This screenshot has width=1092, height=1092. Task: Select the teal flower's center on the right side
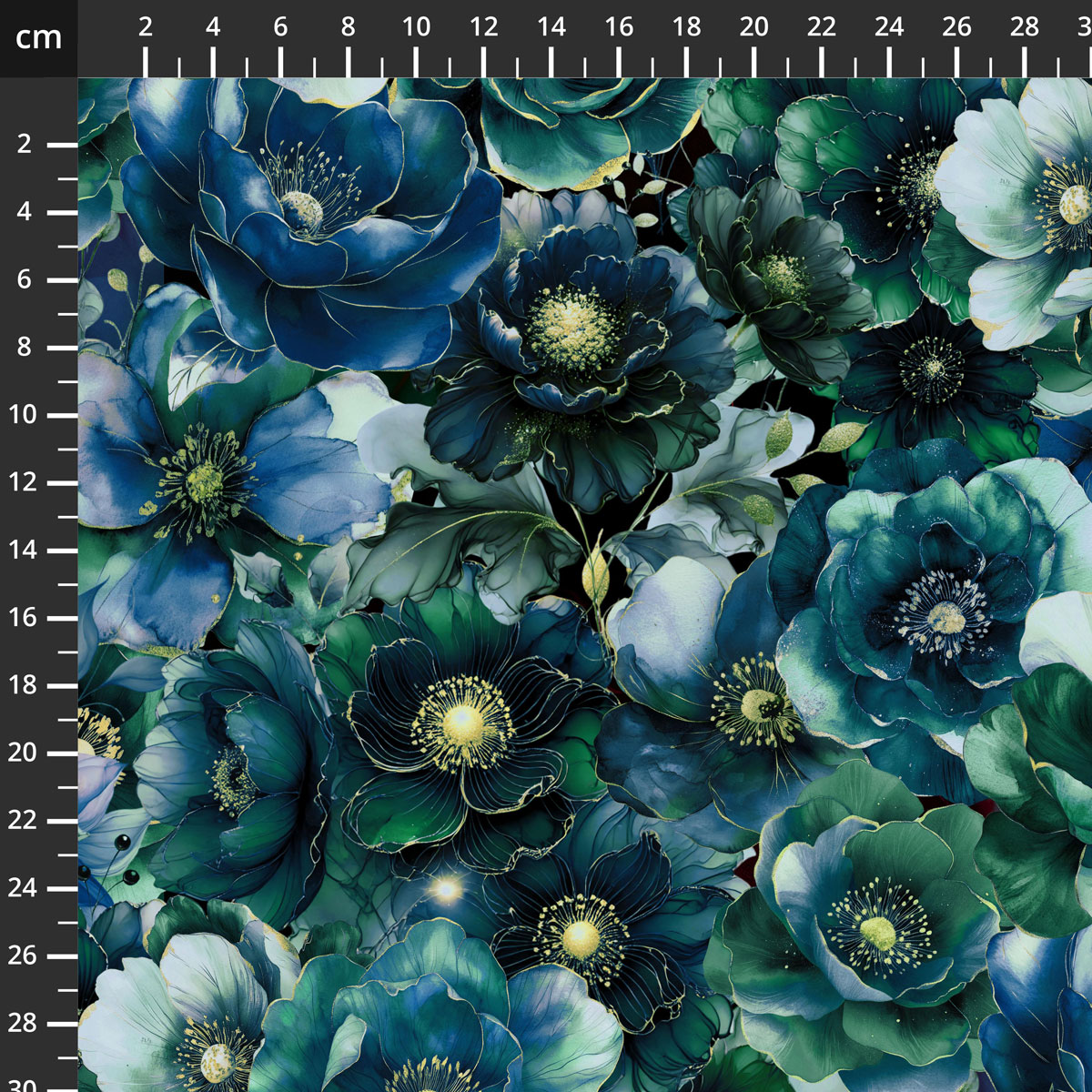pyautogui.click(x=946, y=617)
